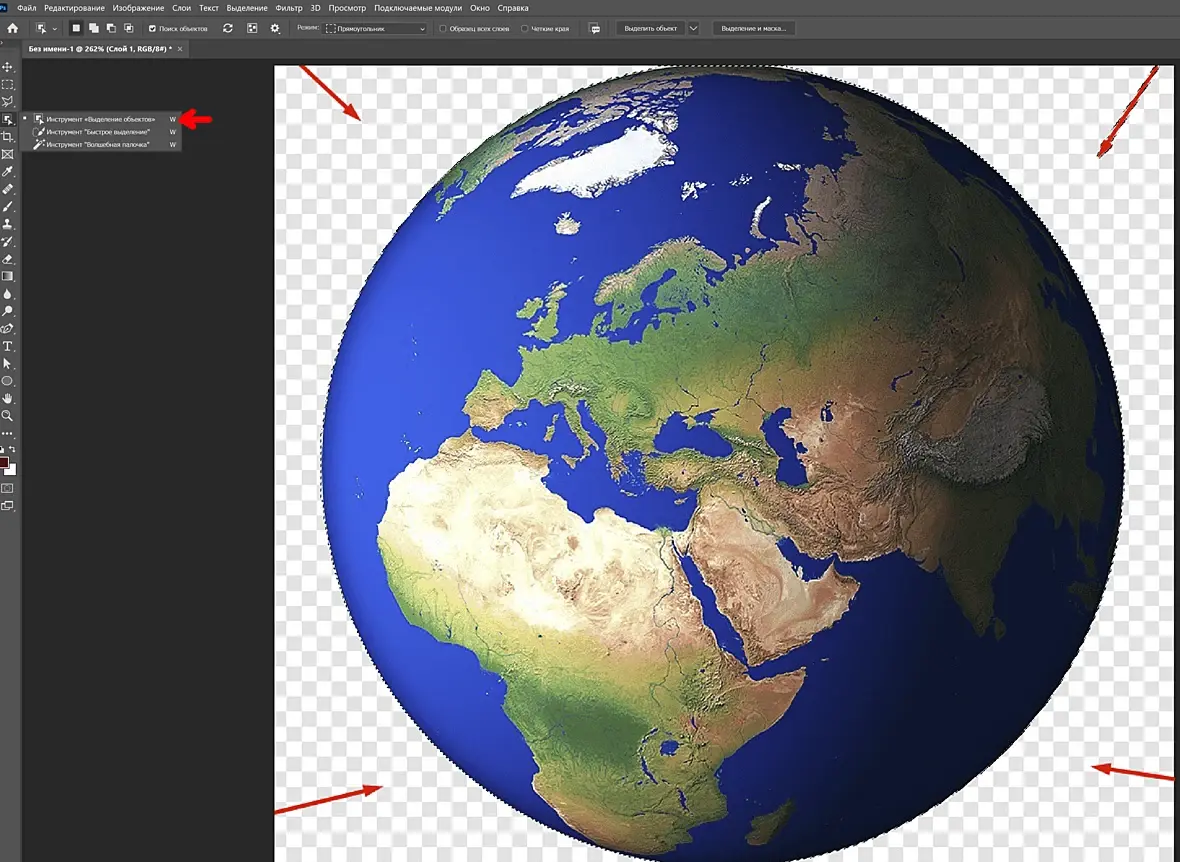Select the Move tool
The height and width of the screenshot is (862, 1180).
coord(7,67)
